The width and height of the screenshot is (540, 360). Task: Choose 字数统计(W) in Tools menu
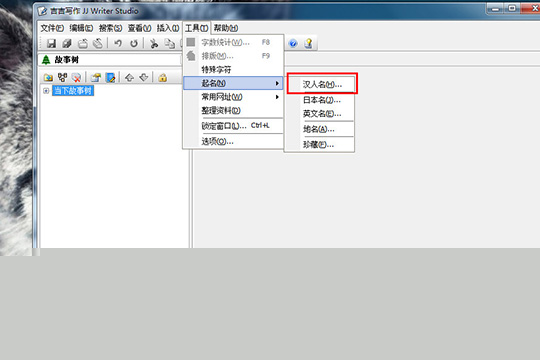tap(233, 42)
